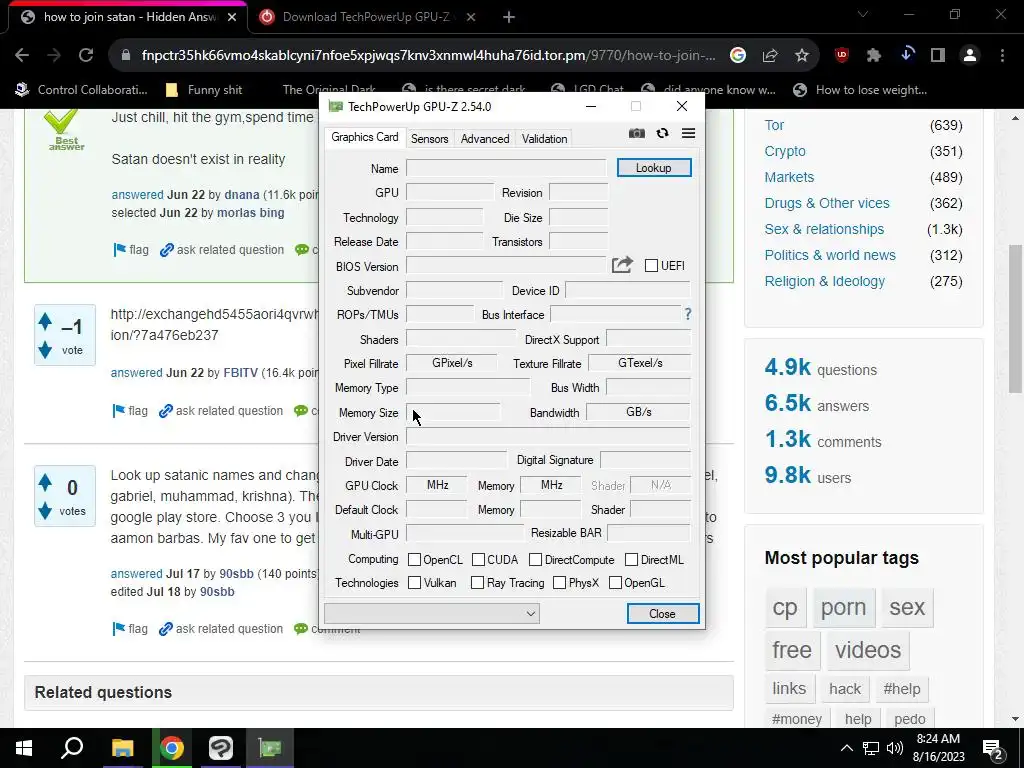Open the notification center icon

pos(993,748)
